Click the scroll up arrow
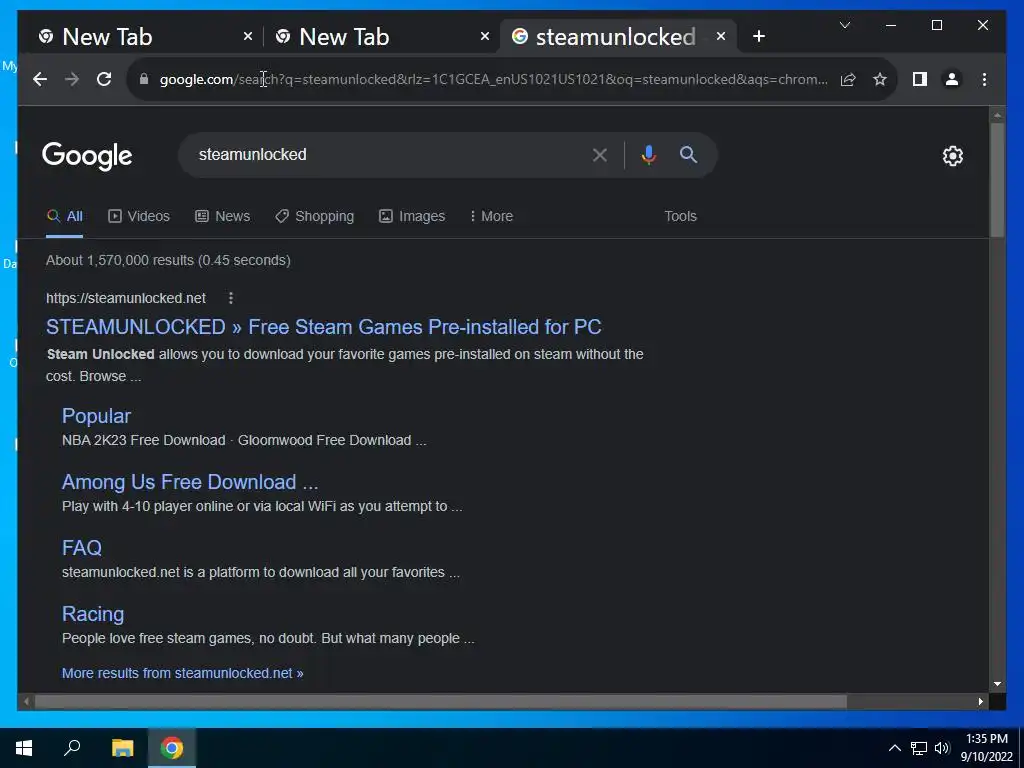Screen dimensions: 1024x768 (997, 115)
